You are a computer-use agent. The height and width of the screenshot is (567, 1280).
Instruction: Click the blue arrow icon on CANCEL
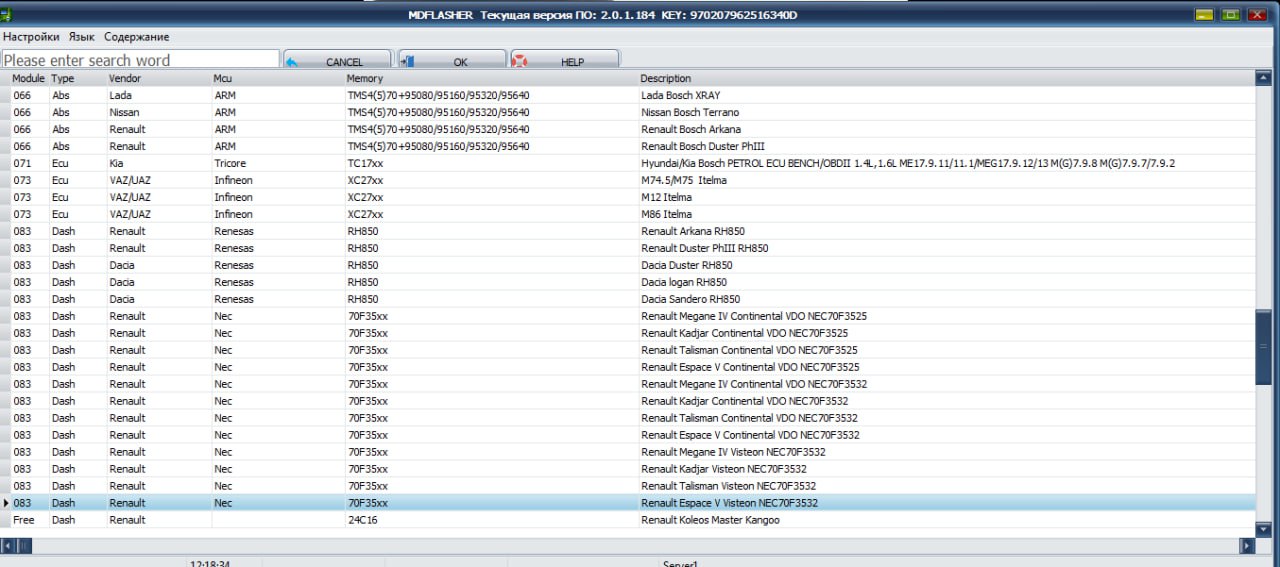point(293,62)
